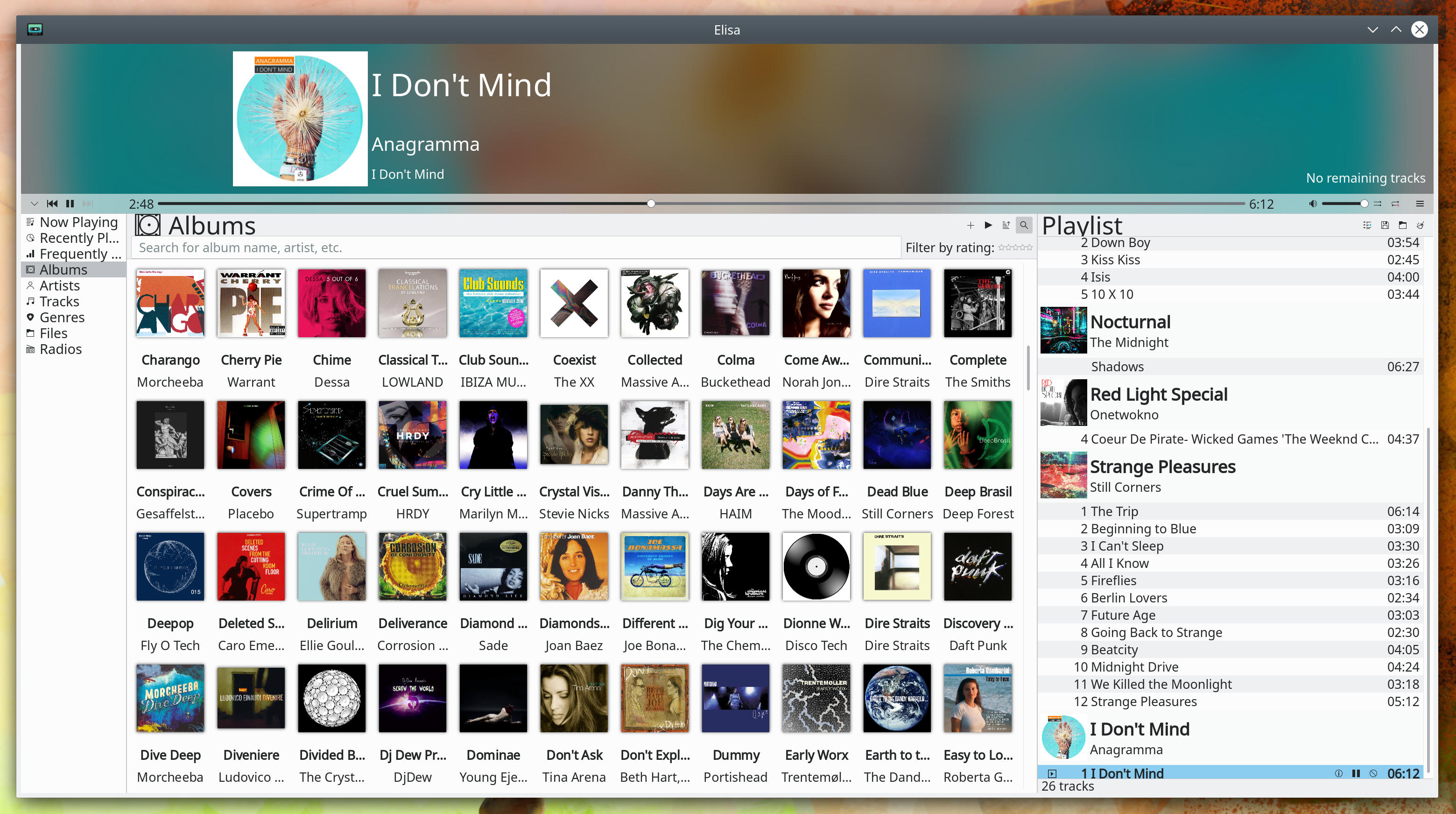This screenshot has height=814, width=1456.
Task: Open the Artists view in the sidebar
Action: pos(59,285)
